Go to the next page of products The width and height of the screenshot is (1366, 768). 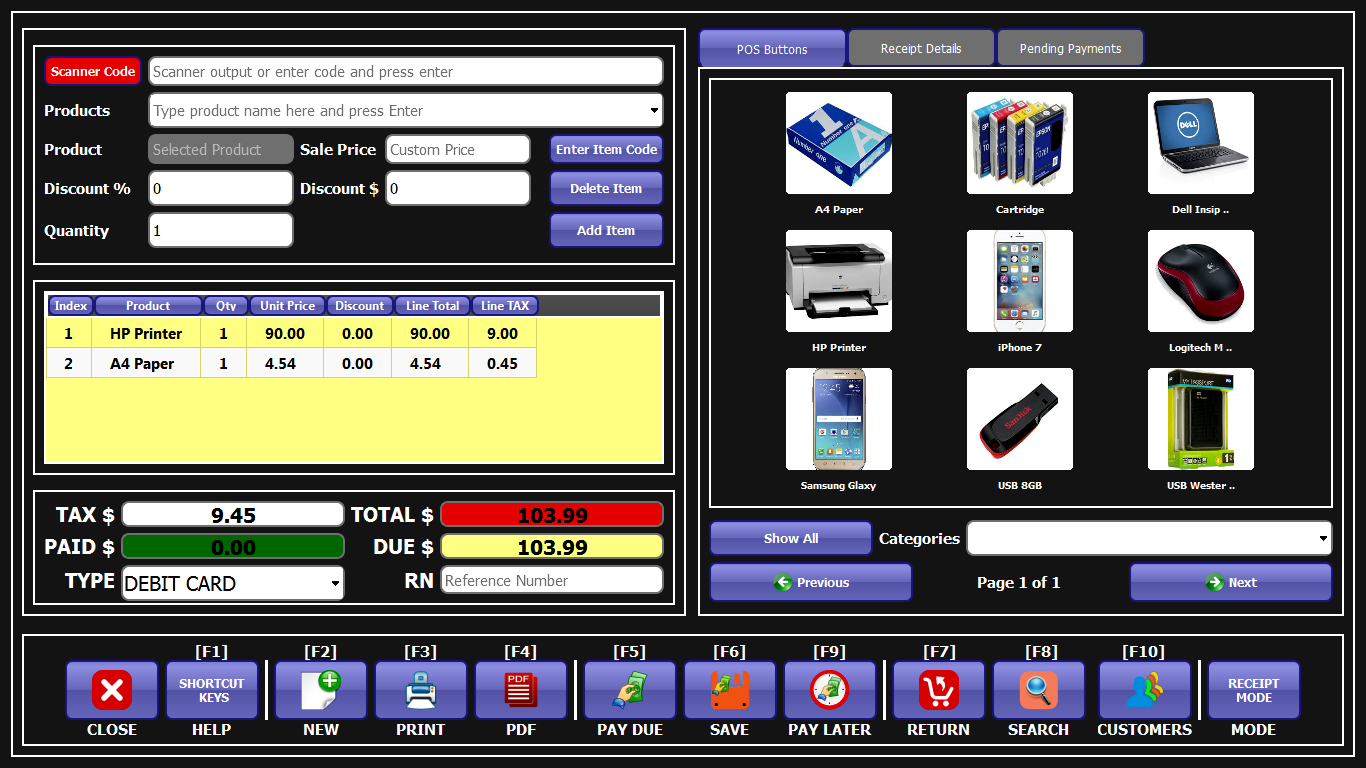coord(1230,582)
